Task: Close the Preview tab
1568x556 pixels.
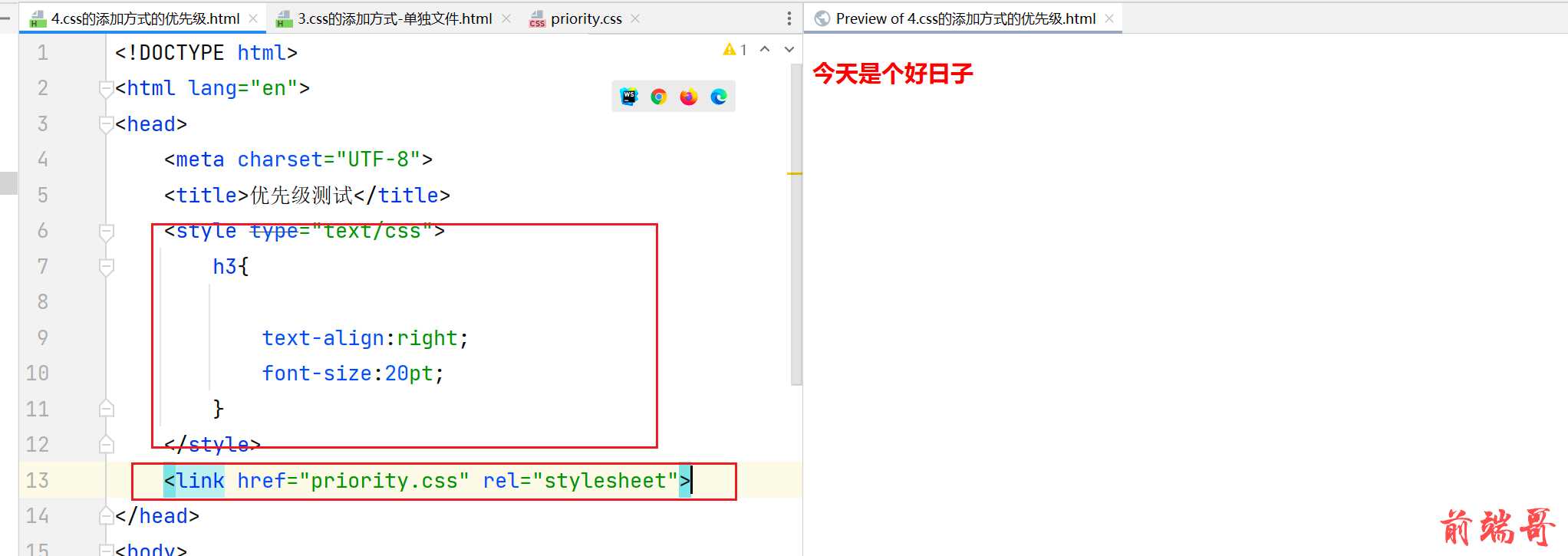Action: pyautogui.click(x=1109, y=18)
